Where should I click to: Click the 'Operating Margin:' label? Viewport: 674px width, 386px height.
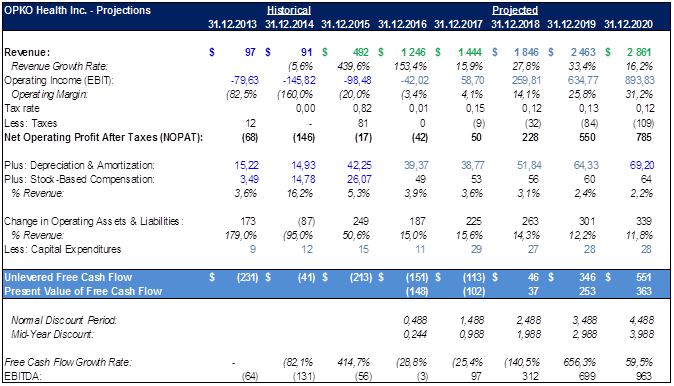coord(49,95)
